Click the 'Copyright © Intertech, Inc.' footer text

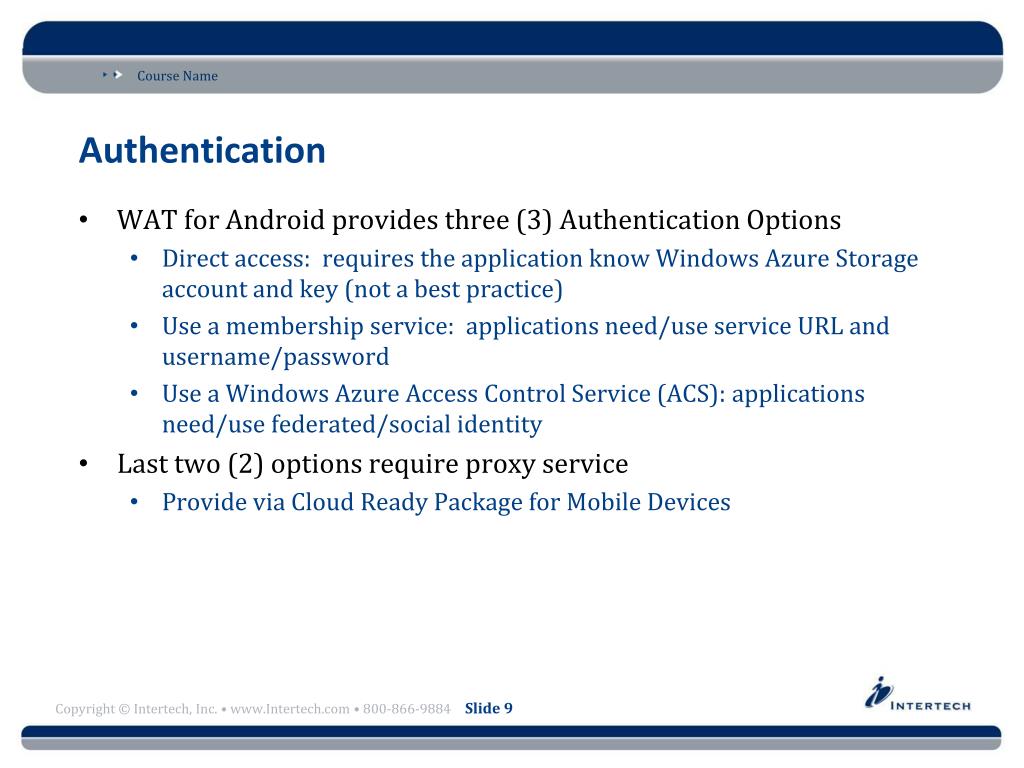click(136, 709)
